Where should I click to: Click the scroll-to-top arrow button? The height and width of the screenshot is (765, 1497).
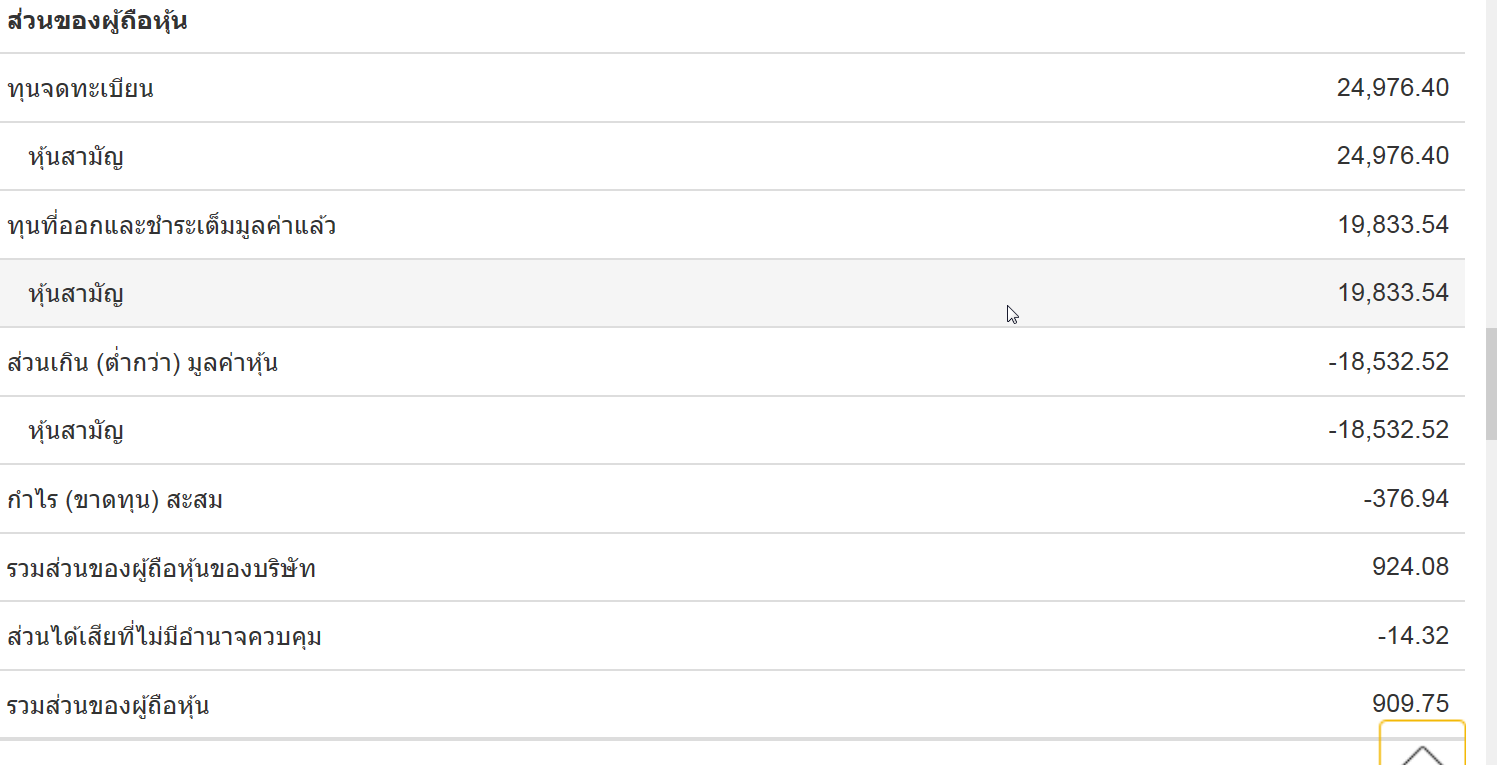[1422, 743]
